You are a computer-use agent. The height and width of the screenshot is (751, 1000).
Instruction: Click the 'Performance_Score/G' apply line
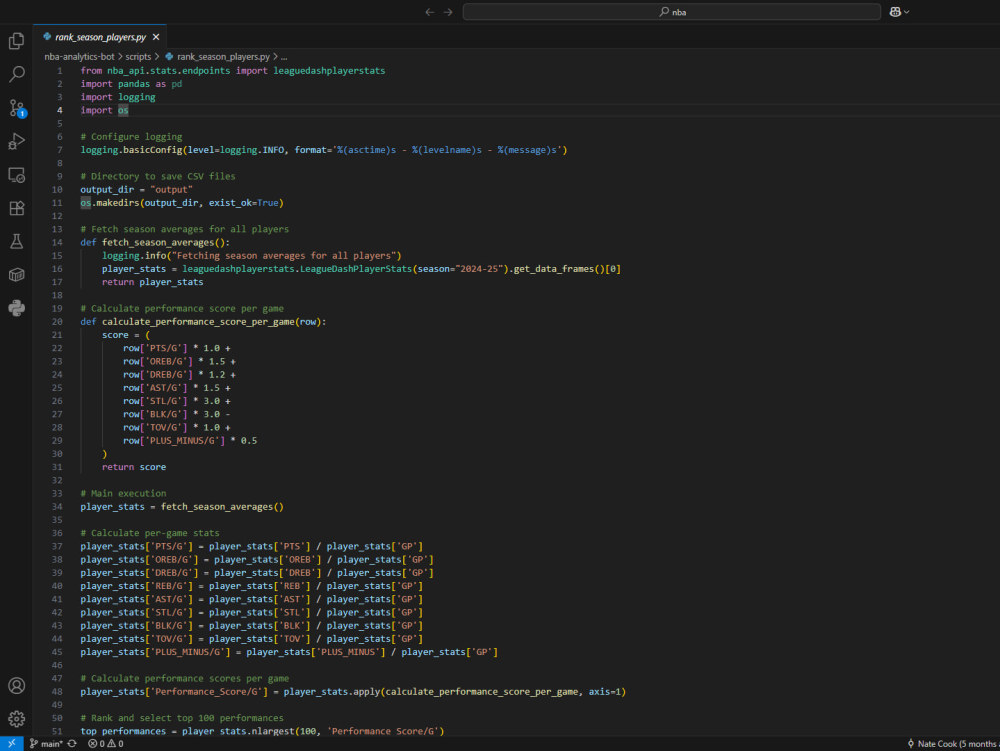coord(353,691)
